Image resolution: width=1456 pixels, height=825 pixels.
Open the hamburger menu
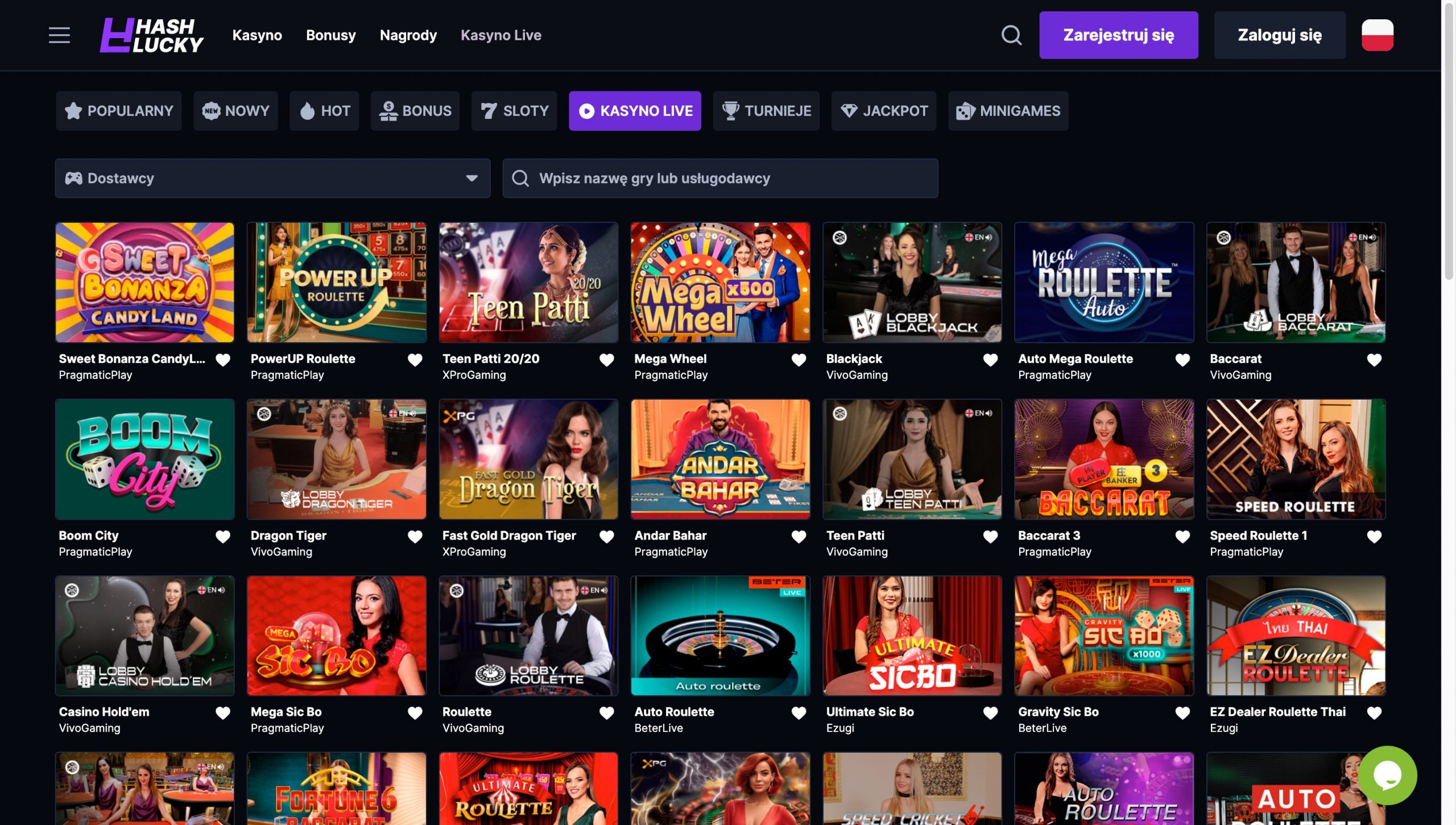tap(59, 35)
